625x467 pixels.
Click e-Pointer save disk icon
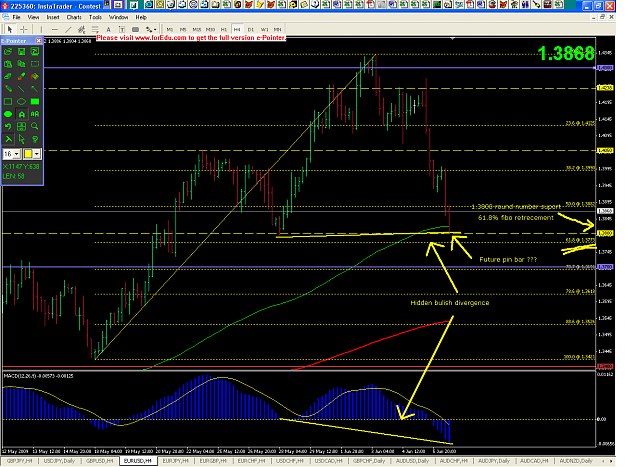coord(22,51)
